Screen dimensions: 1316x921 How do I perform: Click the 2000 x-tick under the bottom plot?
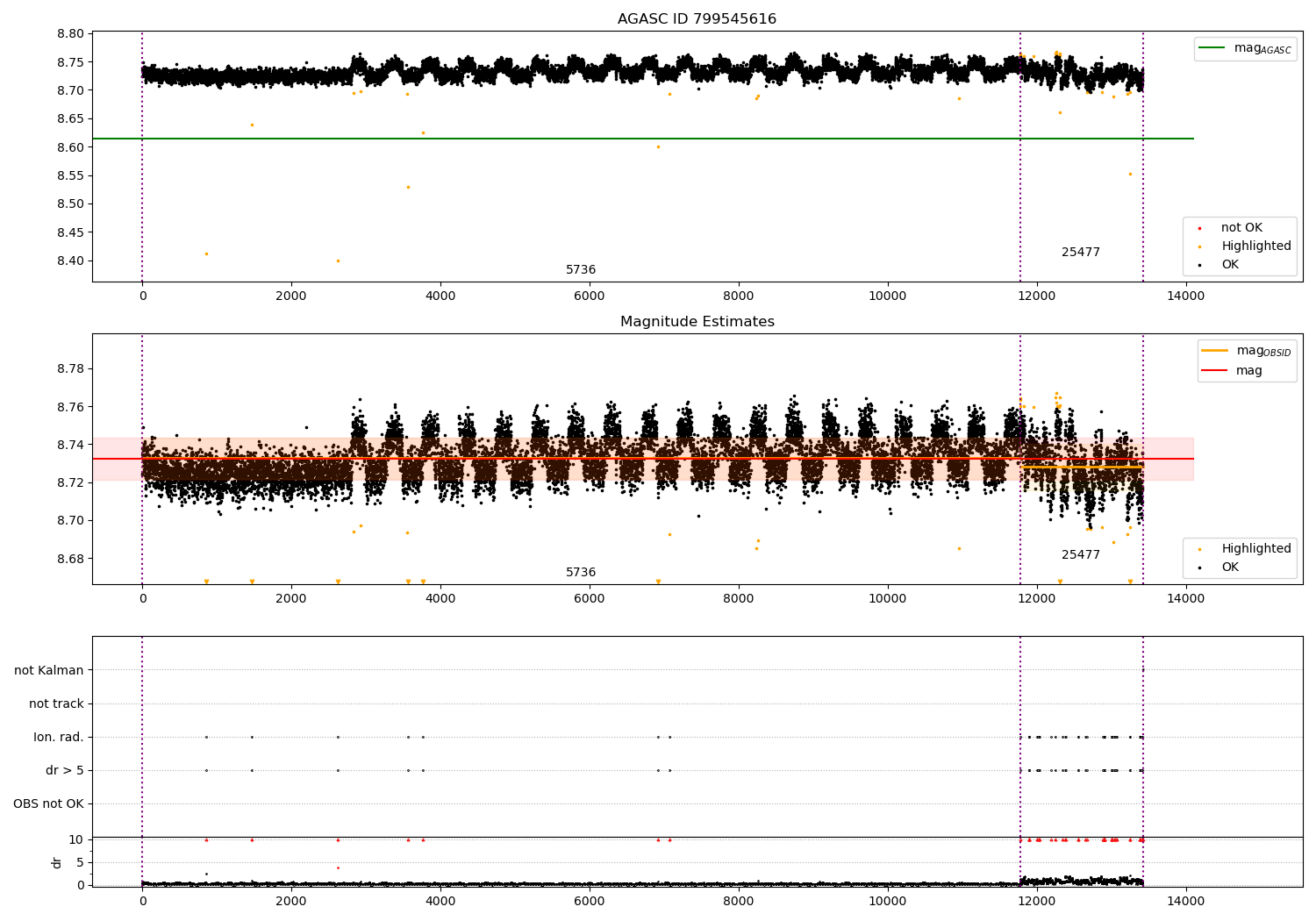pyautogui.click(x=291, y=902)
